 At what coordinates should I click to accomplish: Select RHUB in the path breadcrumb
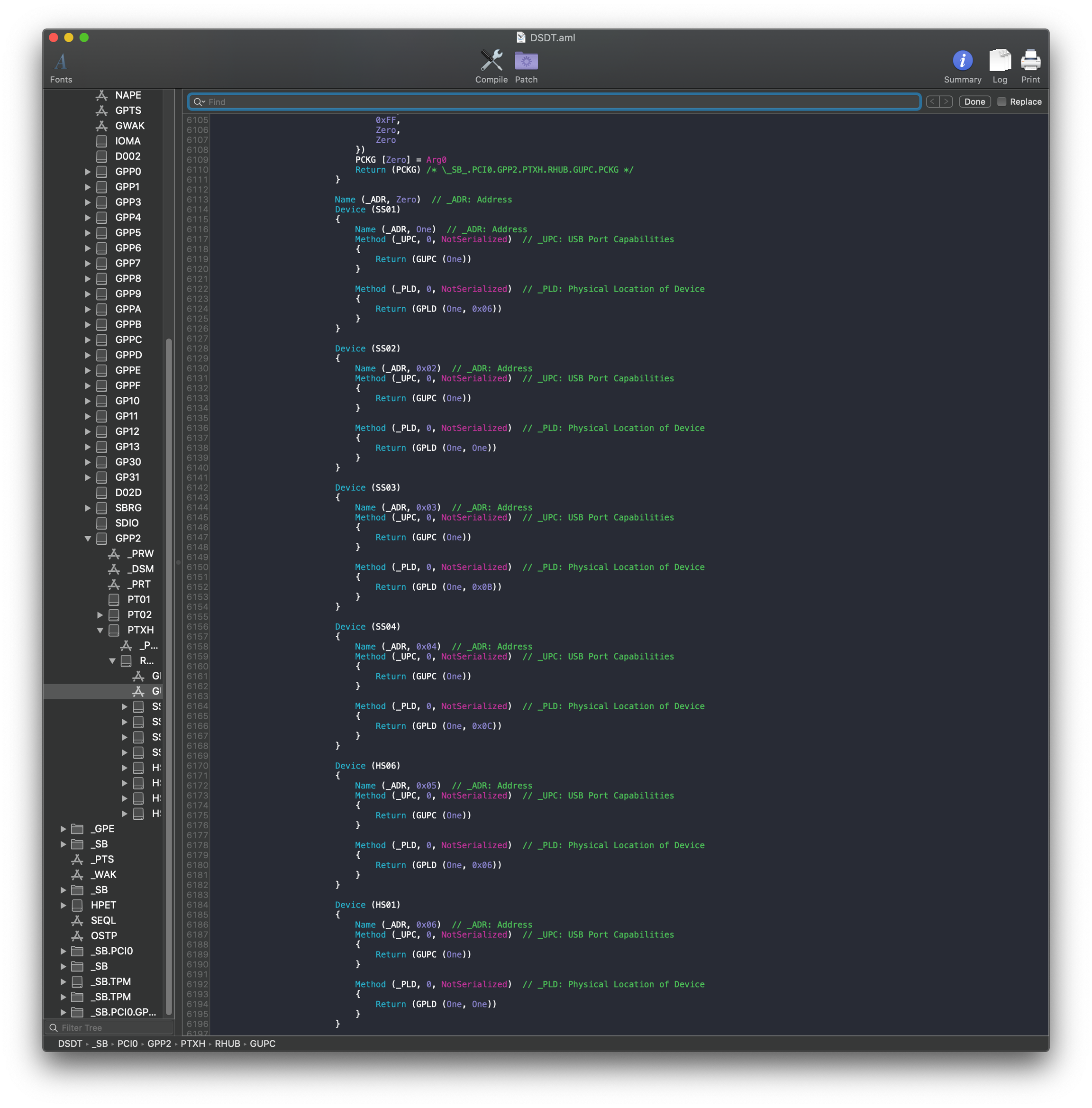[x=227, y=1044]
